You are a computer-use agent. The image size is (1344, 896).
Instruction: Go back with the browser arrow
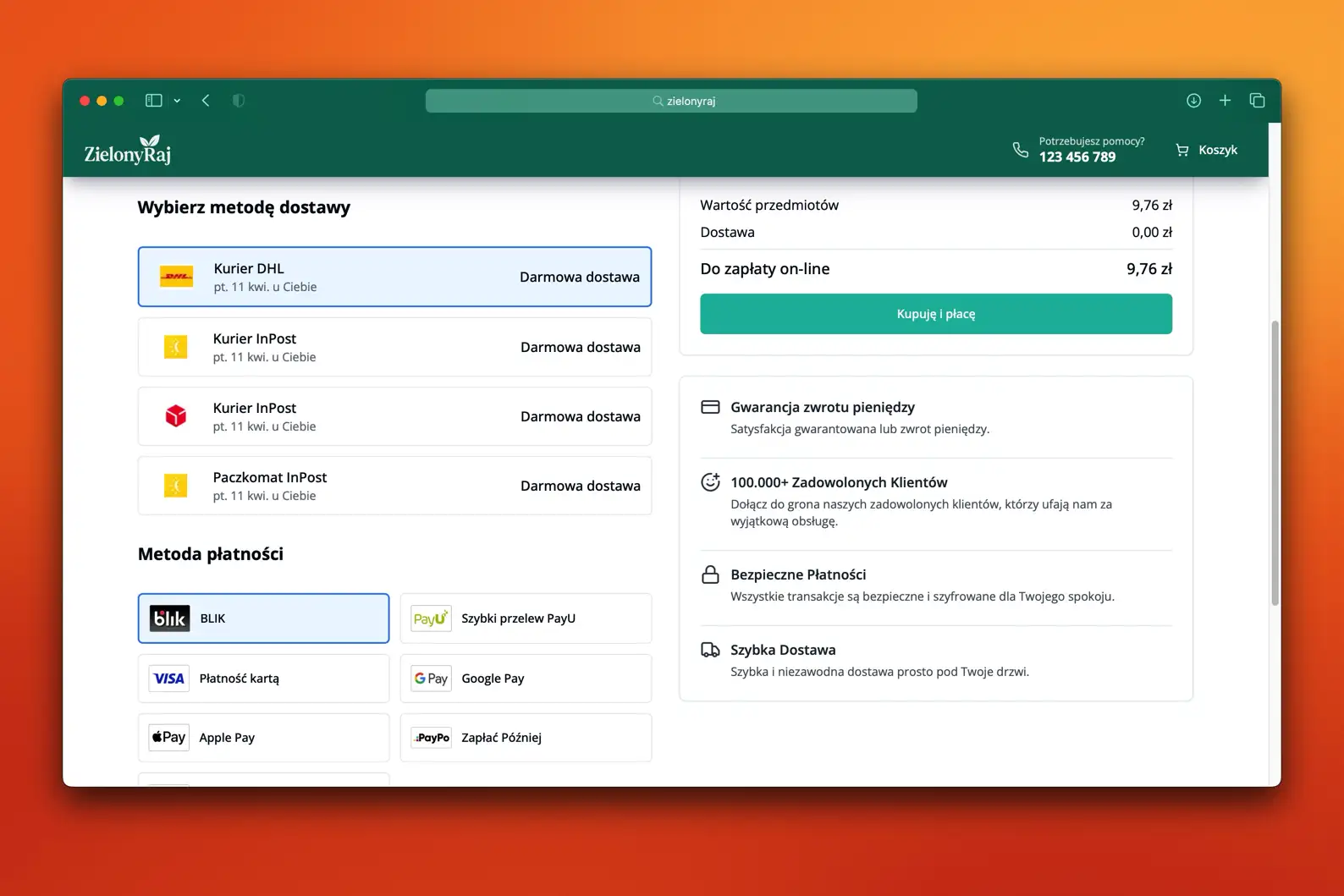(206, 101)
